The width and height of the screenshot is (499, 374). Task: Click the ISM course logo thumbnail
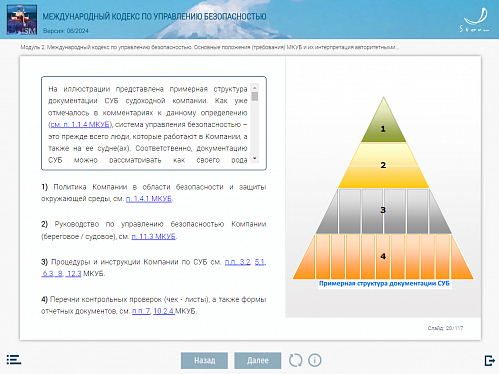coord(22,20)
